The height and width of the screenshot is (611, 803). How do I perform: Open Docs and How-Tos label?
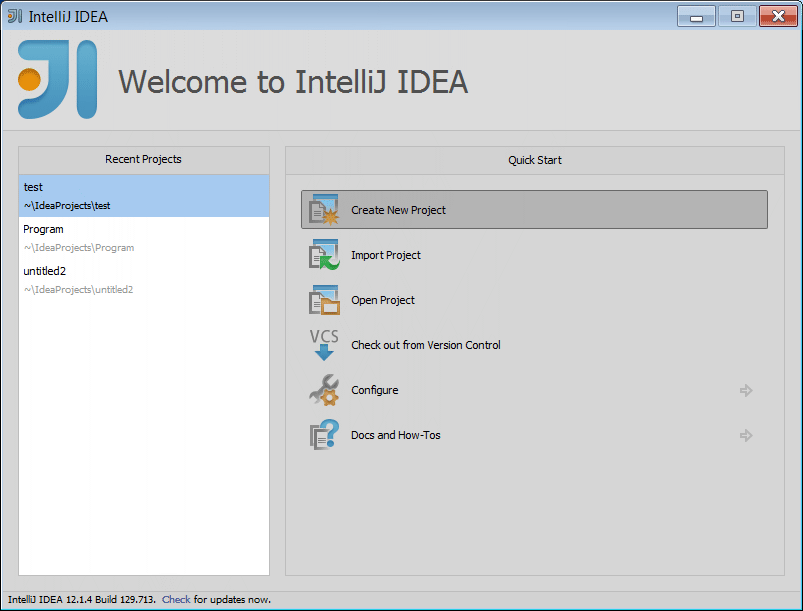(x=395, y=435)
